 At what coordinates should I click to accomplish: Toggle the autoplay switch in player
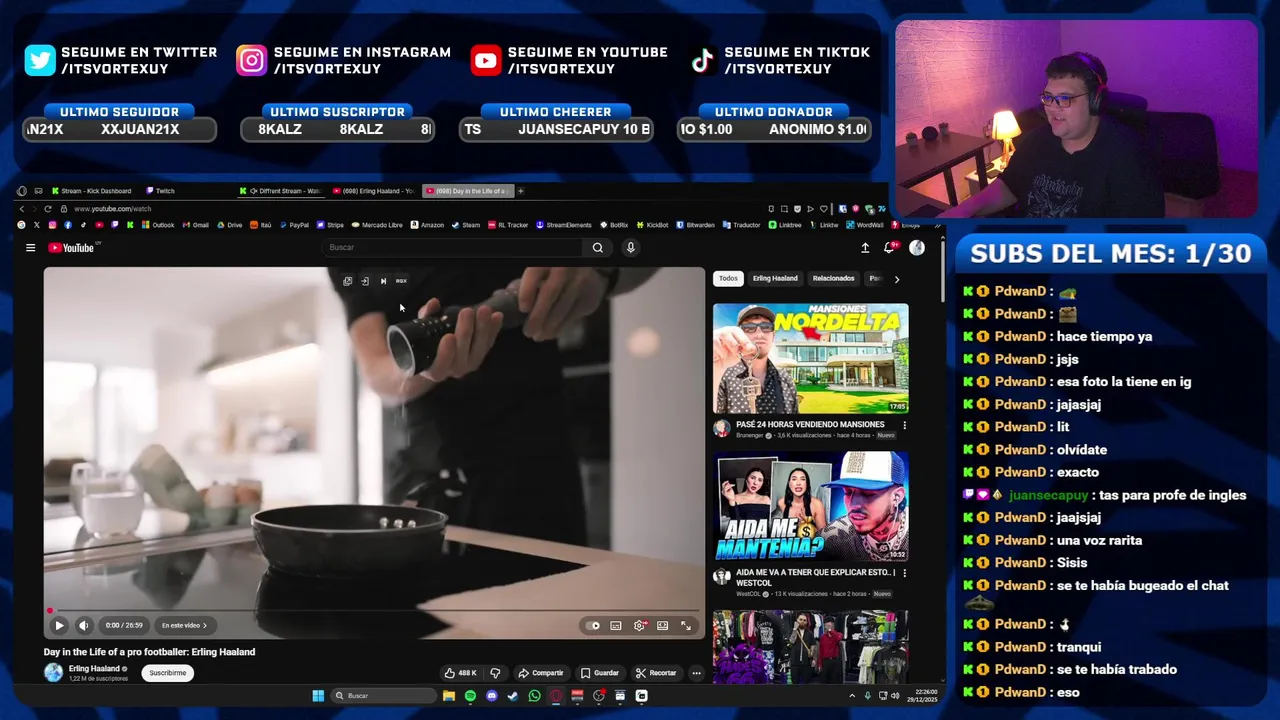tap(593, 625)
